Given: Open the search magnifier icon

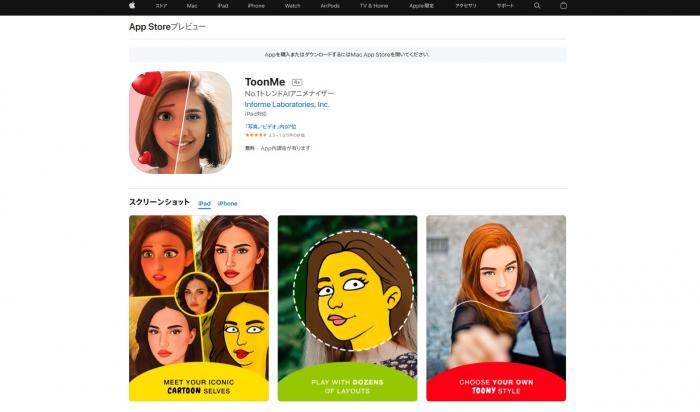Looking at the screenshot, I should (537, 6).
